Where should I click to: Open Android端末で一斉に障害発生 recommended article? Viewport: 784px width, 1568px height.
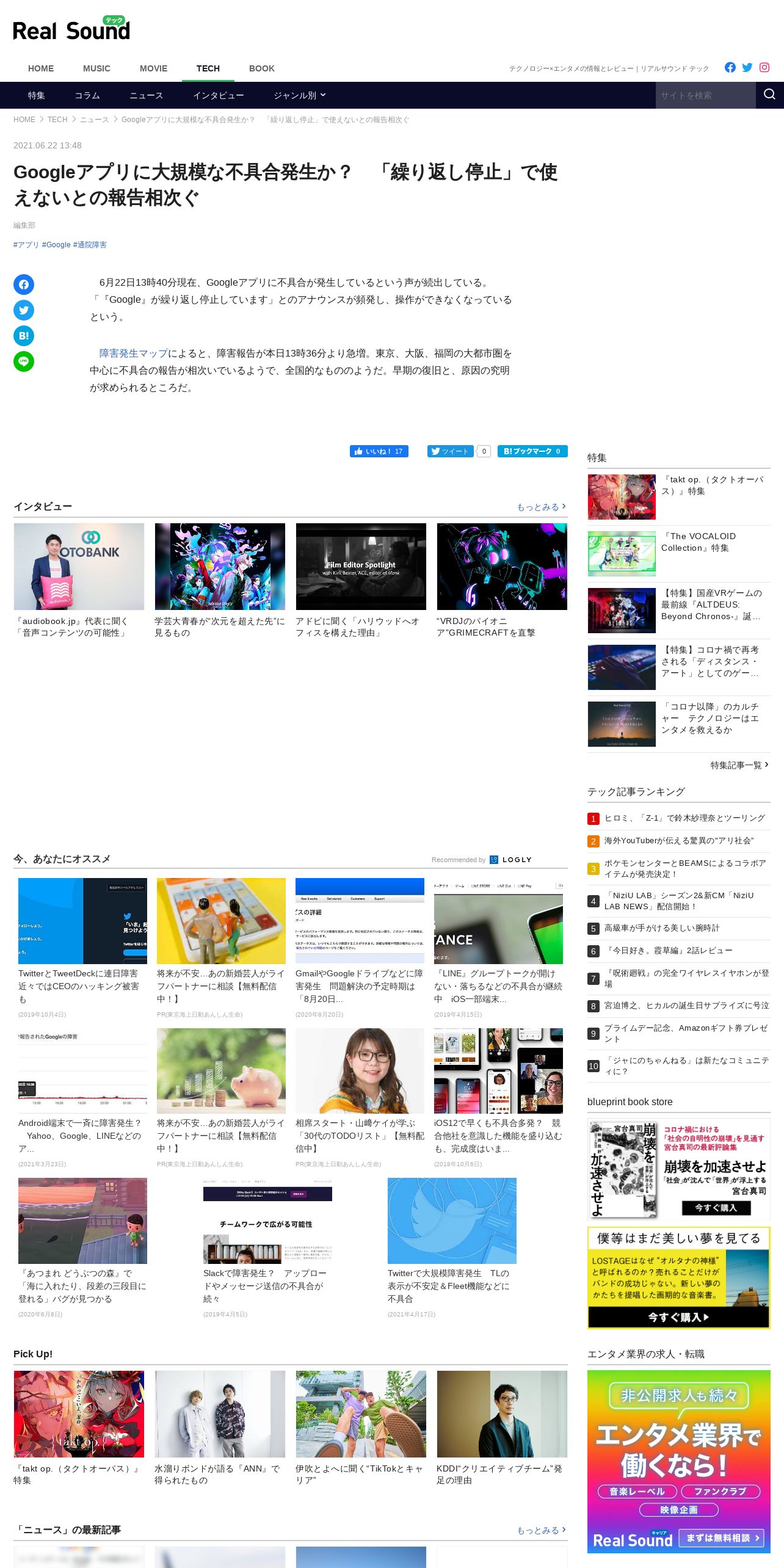(82, 1098)
